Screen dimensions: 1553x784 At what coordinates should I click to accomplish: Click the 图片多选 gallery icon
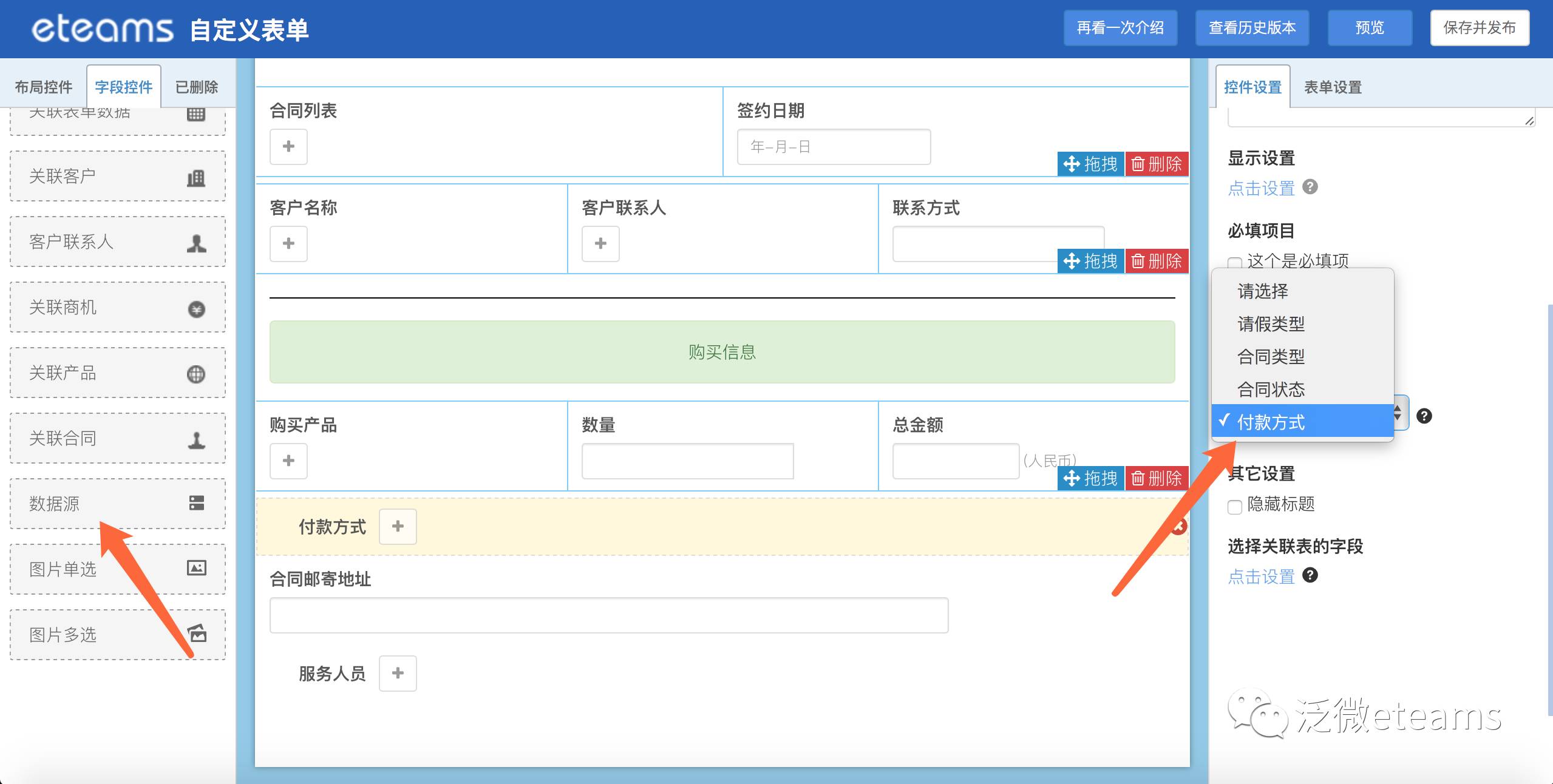tap(197, 634)
